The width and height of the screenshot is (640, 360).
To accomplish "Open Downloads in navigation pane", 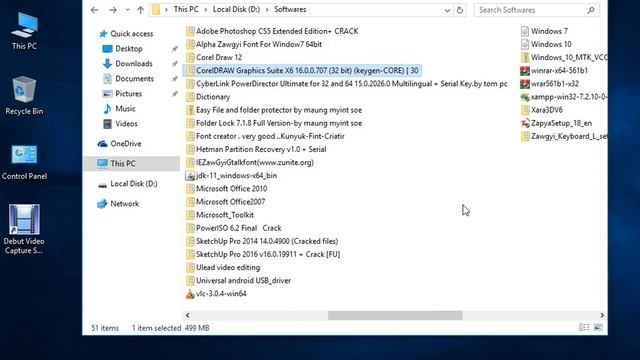I will [127, 64].
